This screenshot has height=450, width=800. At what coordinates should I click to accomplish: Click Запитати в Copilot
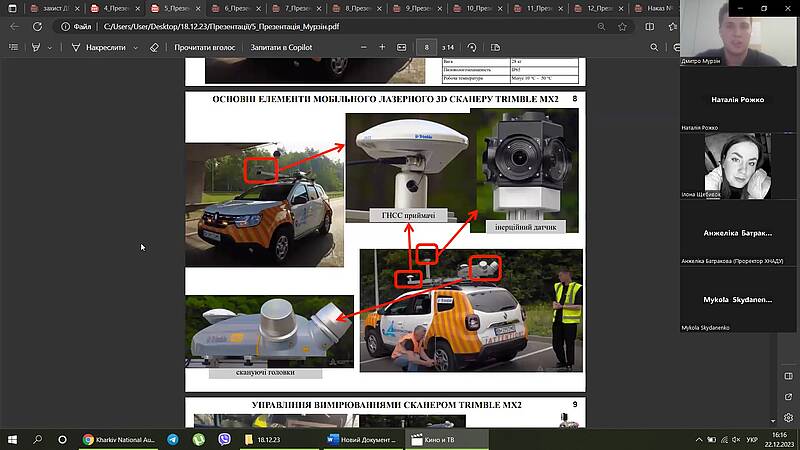point(281,47)
